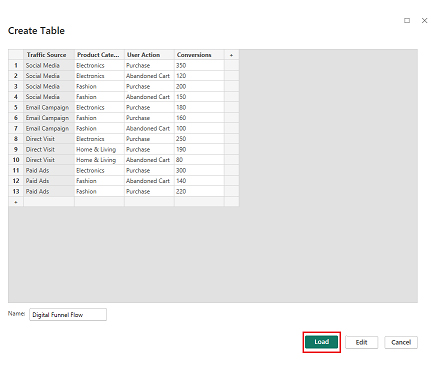
Task: Click the 220 conversions cell
Action: pos(199,192)
